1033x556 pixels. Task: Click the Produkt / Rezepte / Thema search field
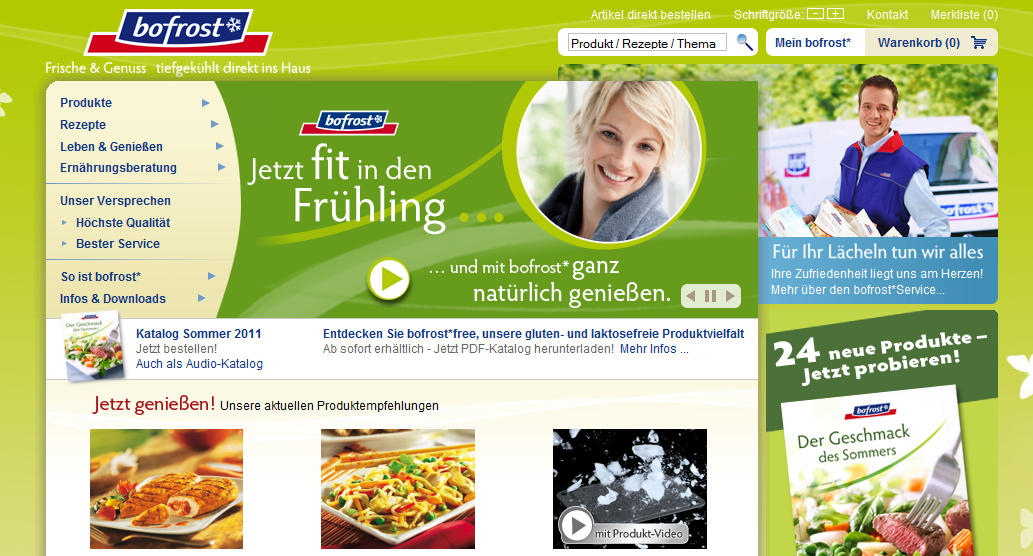tap(647, 43)
